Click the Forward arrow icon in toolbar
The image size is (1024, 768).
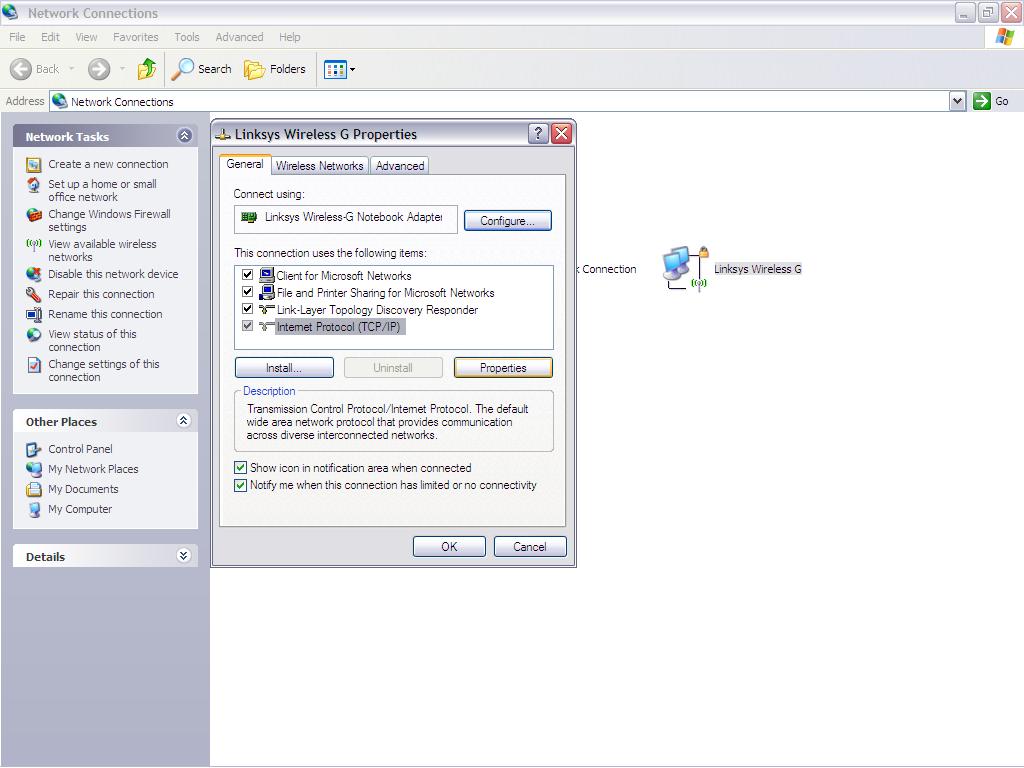tap(99, 69)
